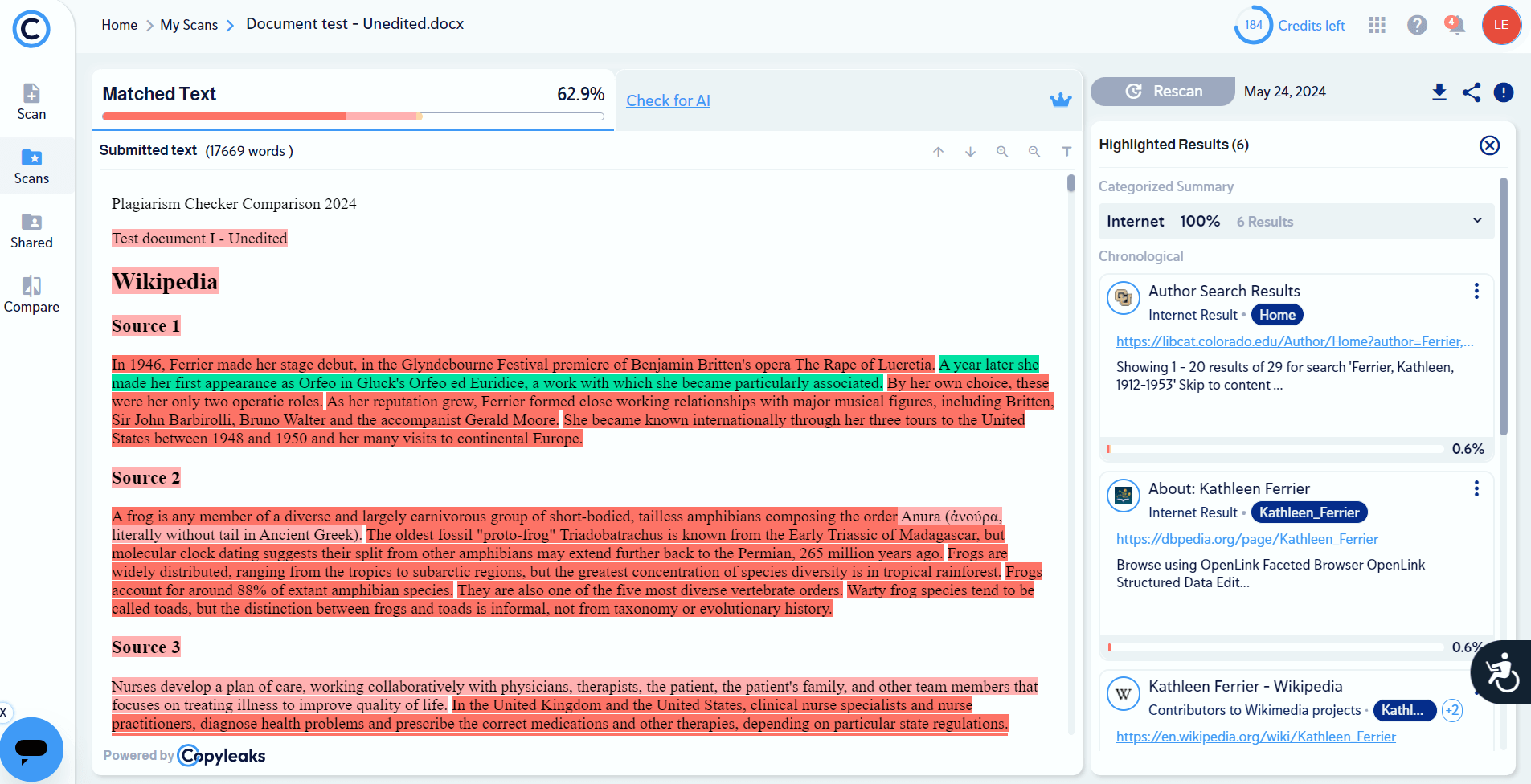1531x784 pixels.
Task: Open the LE user profile avatar
Action: [1501, 25]
